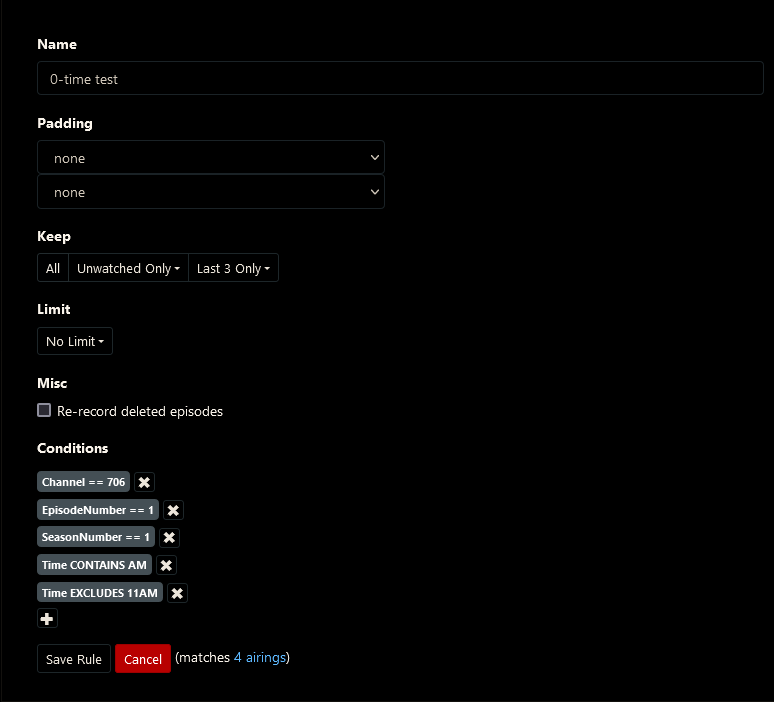The width and height of the screenshot is (774, 702).
Task: Remove the SeasonNumber == 1 condition
Action: point(169,537)
